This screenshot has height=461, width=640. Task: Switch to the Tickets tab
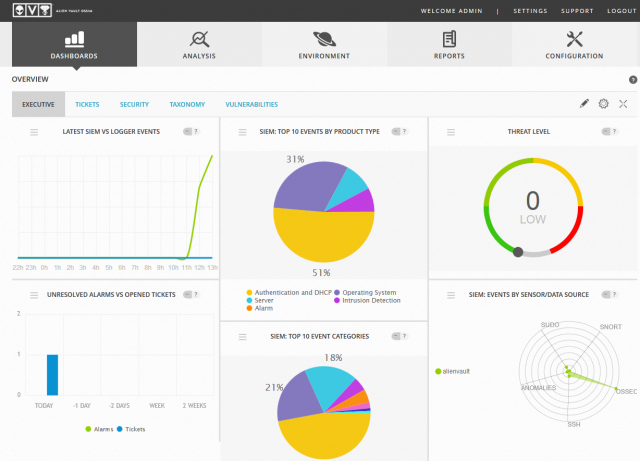click(87, 104)
